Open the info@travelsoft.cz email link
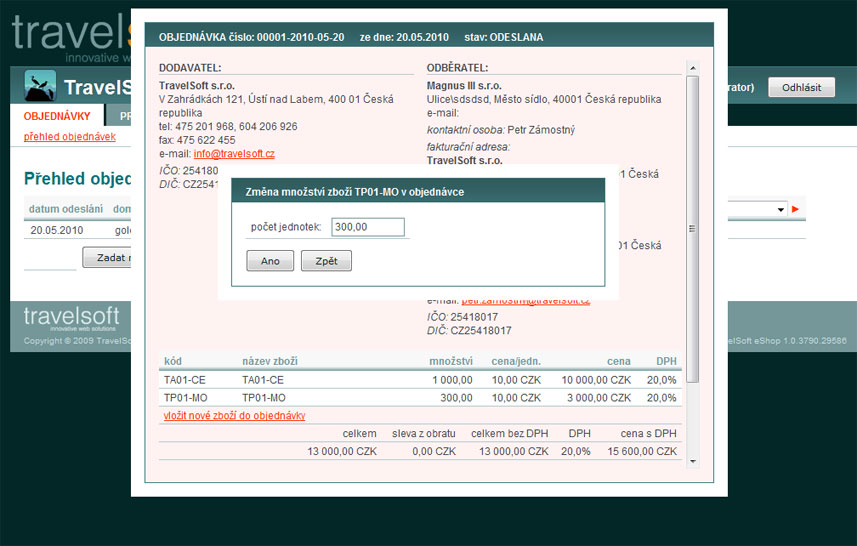Screen dimensions: 857x546 (234, 154)
